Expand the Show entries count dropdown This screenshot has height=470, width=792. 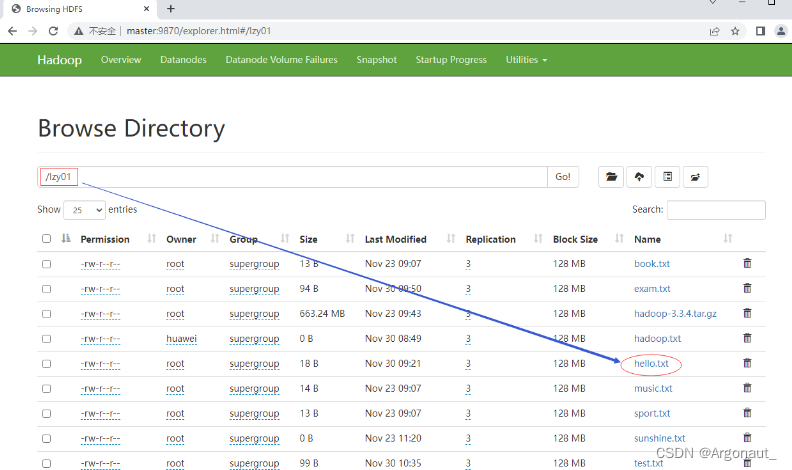coord(84,210)
